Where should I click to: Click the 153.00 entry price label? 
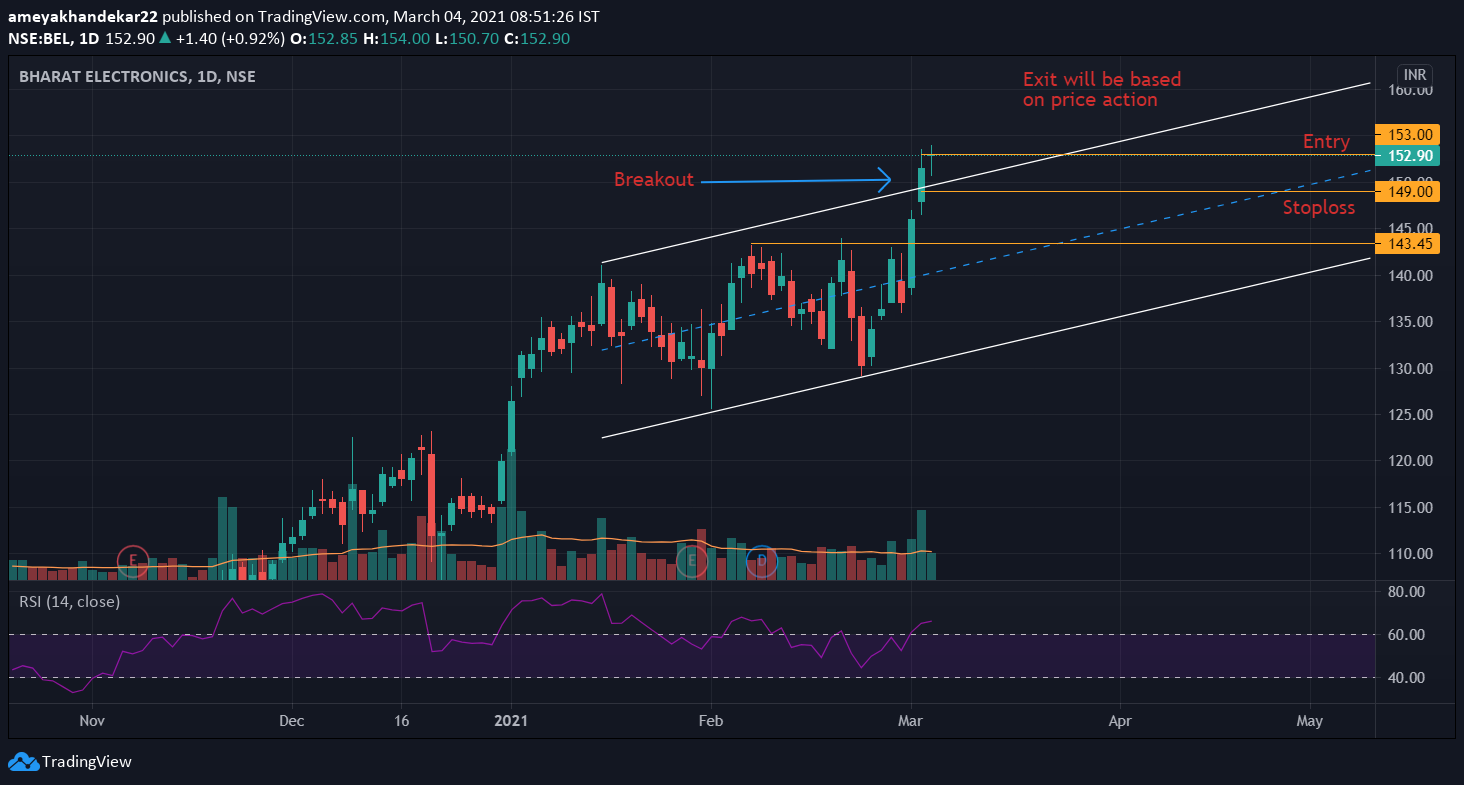[1408, 134]
